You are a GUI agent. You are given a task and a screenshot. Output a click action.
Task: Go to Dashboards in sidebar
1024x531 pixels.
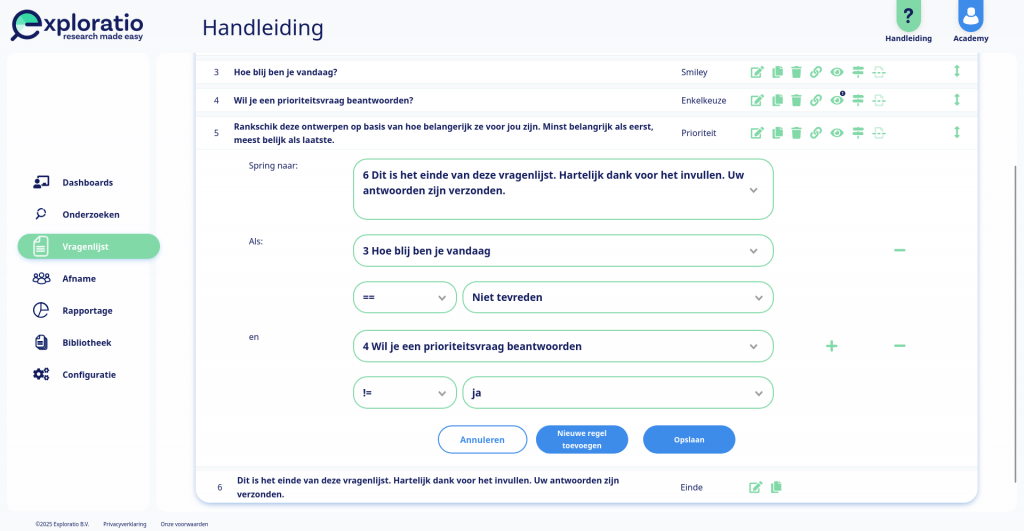[88, 182]
